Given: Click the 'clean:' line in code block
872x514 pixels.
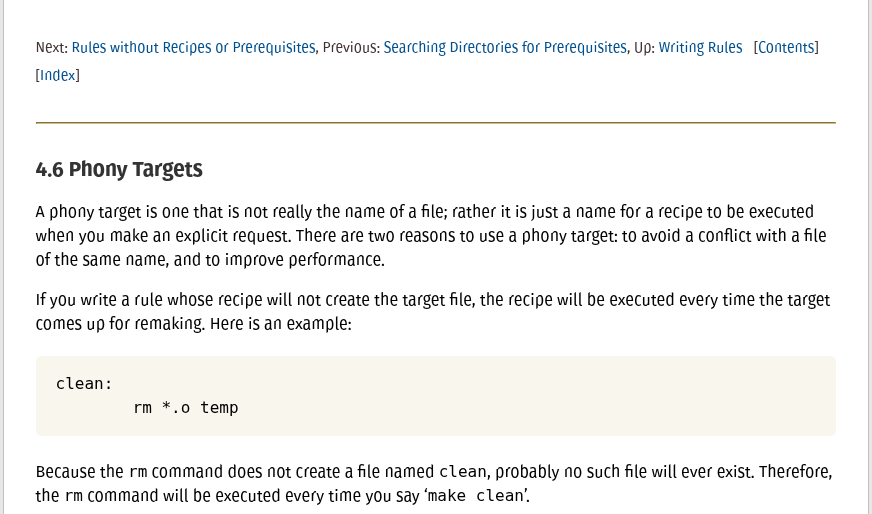Looking at the screenshot, I should click(x=84, y=384).
